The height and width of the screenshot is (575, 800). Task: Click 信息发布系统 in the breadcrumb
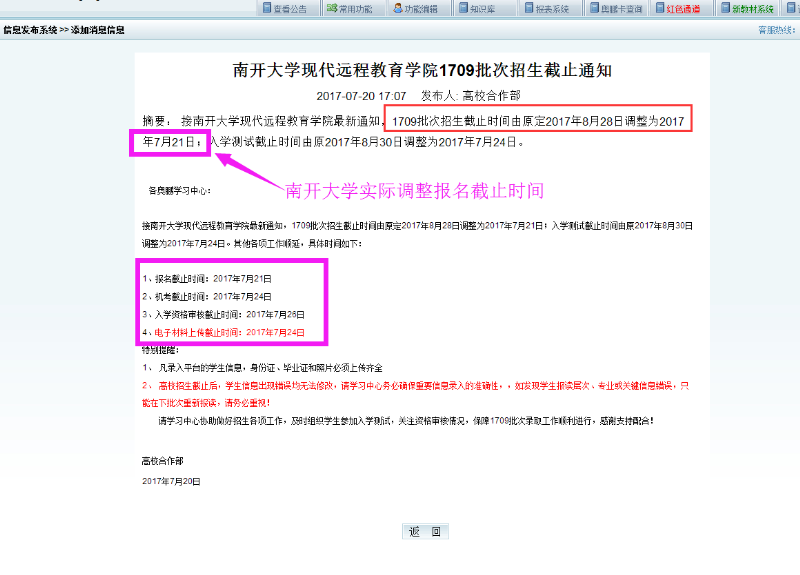(30, 30)
